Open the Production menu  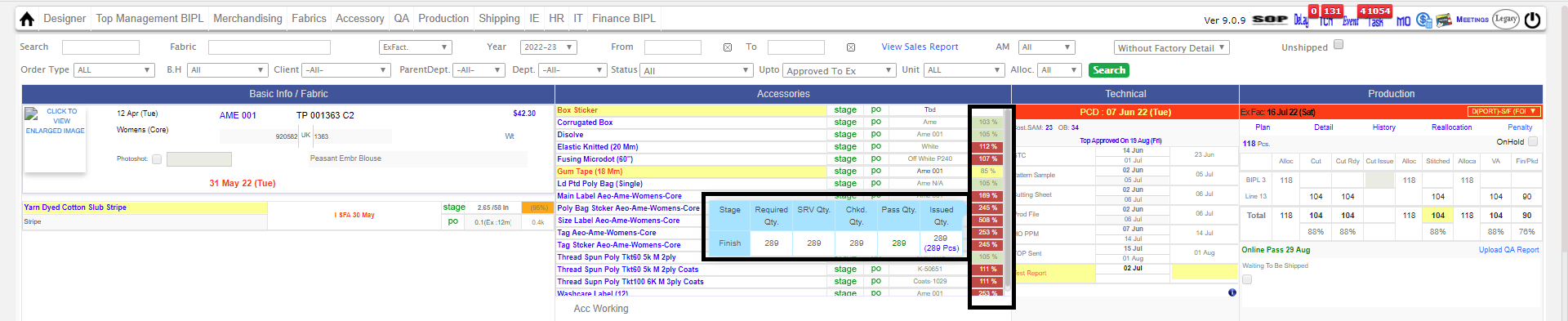[x=443, y=18]
